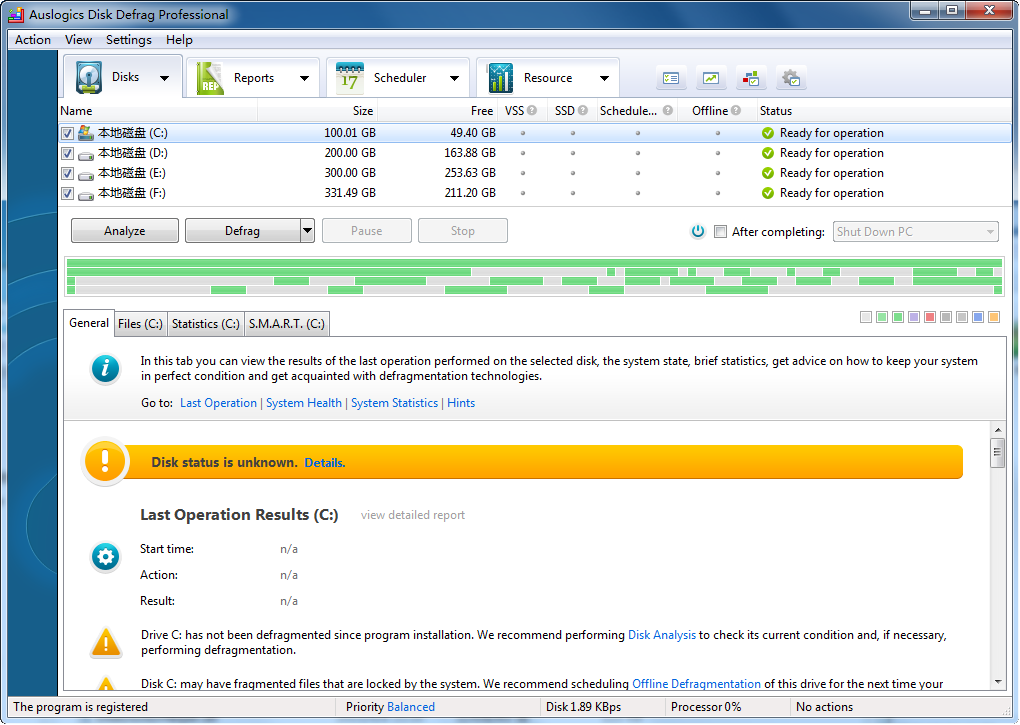The height and width of the screenshot is (725, 1020).
Task: Click the Scheduler calendar icon
Action: click(350, 78)
